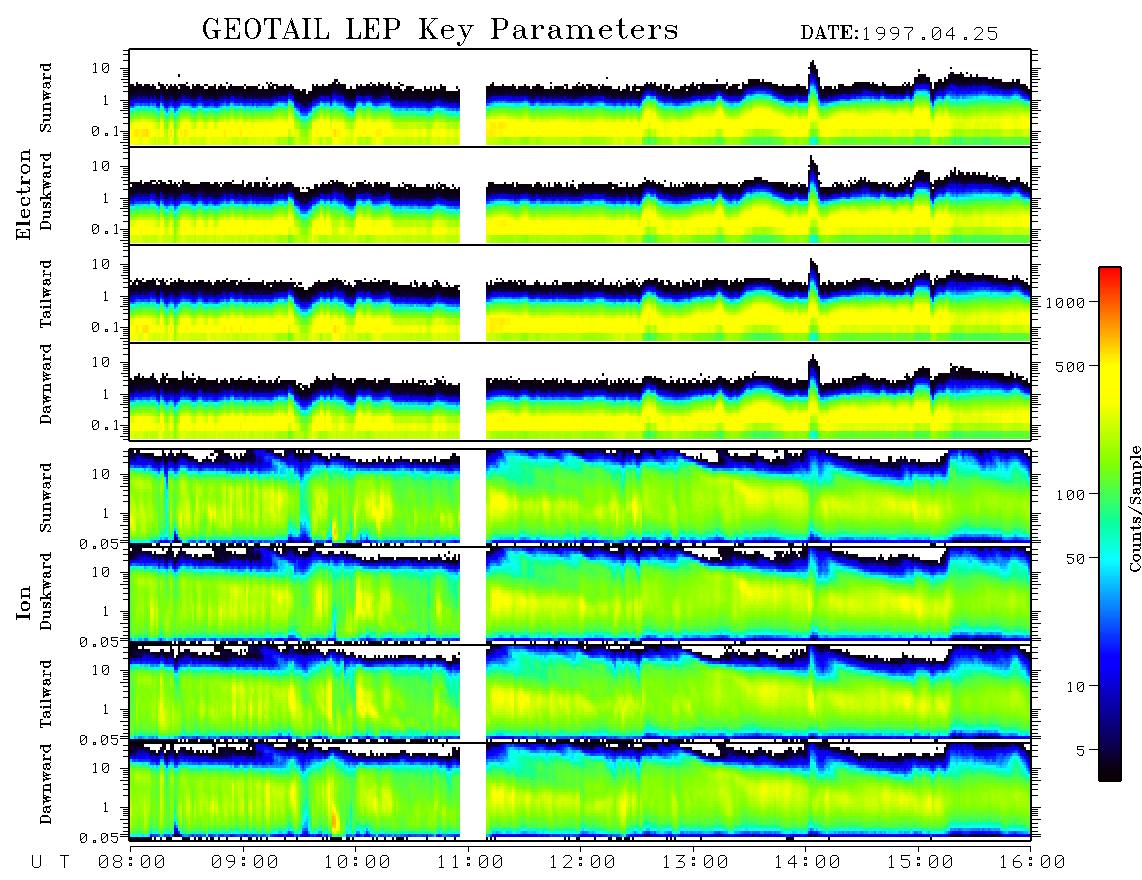Screen dimensions: 1142x880
Task: Click the colorbar's 100 tick label
Action: point(1070,495)
